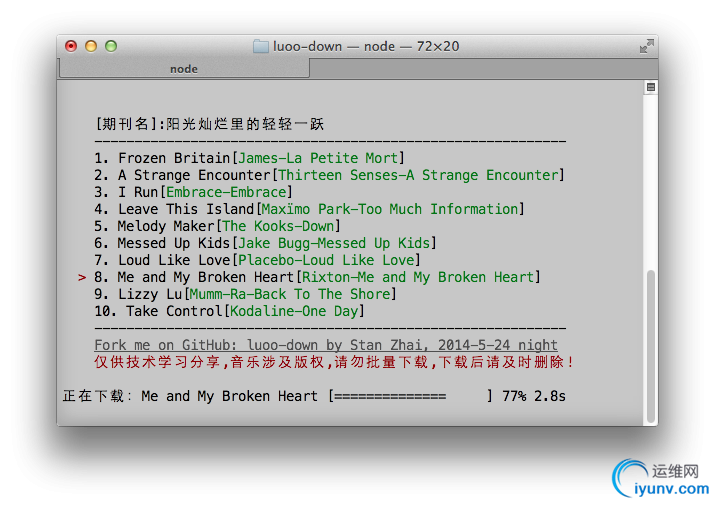Toggle fullscreen with the arrows icon

click(646, 46)
